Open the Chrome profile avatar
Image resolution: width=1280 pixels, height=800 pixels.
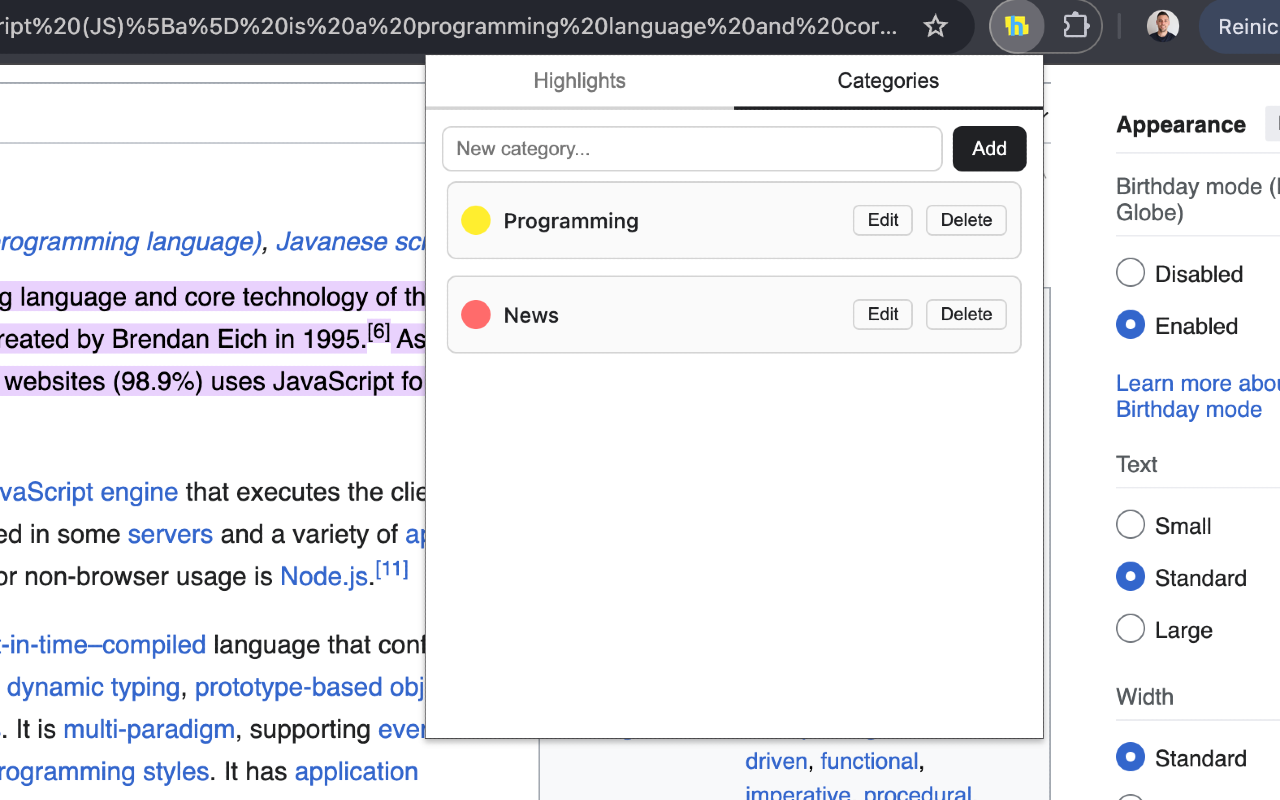point(1162,26)
